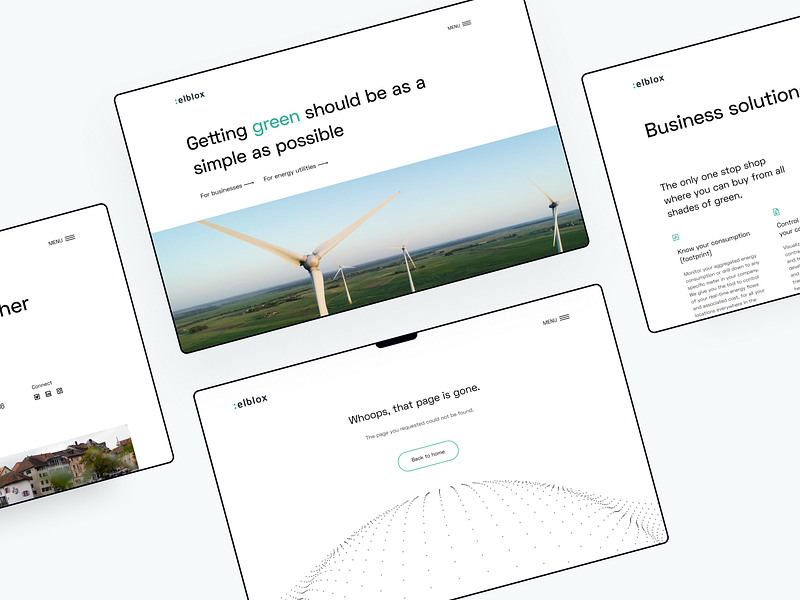
Task: Click the MENU text on the wind turbine page
Action: (454, 27)
